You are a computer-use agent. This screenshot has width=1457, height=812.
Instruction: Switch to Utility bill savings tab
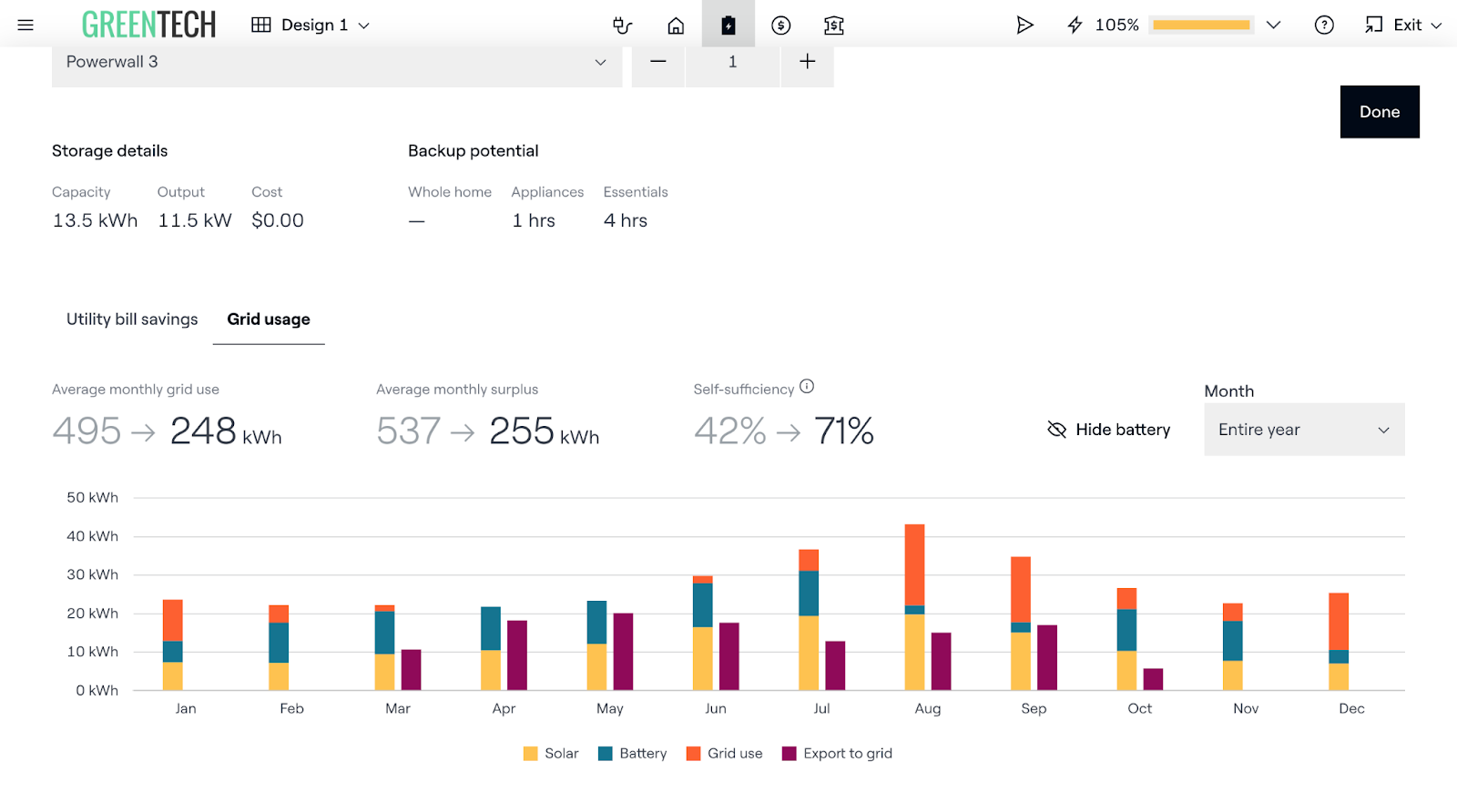[132, 320]
